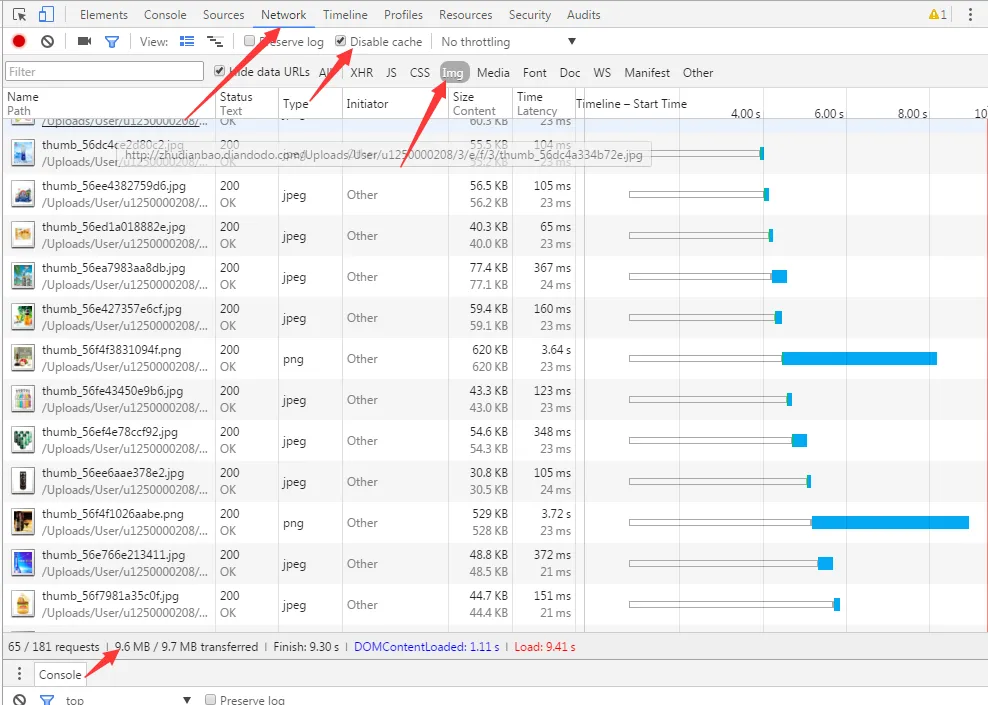Filter requests by Other type
988x705 pixels.
pos(698,72)
